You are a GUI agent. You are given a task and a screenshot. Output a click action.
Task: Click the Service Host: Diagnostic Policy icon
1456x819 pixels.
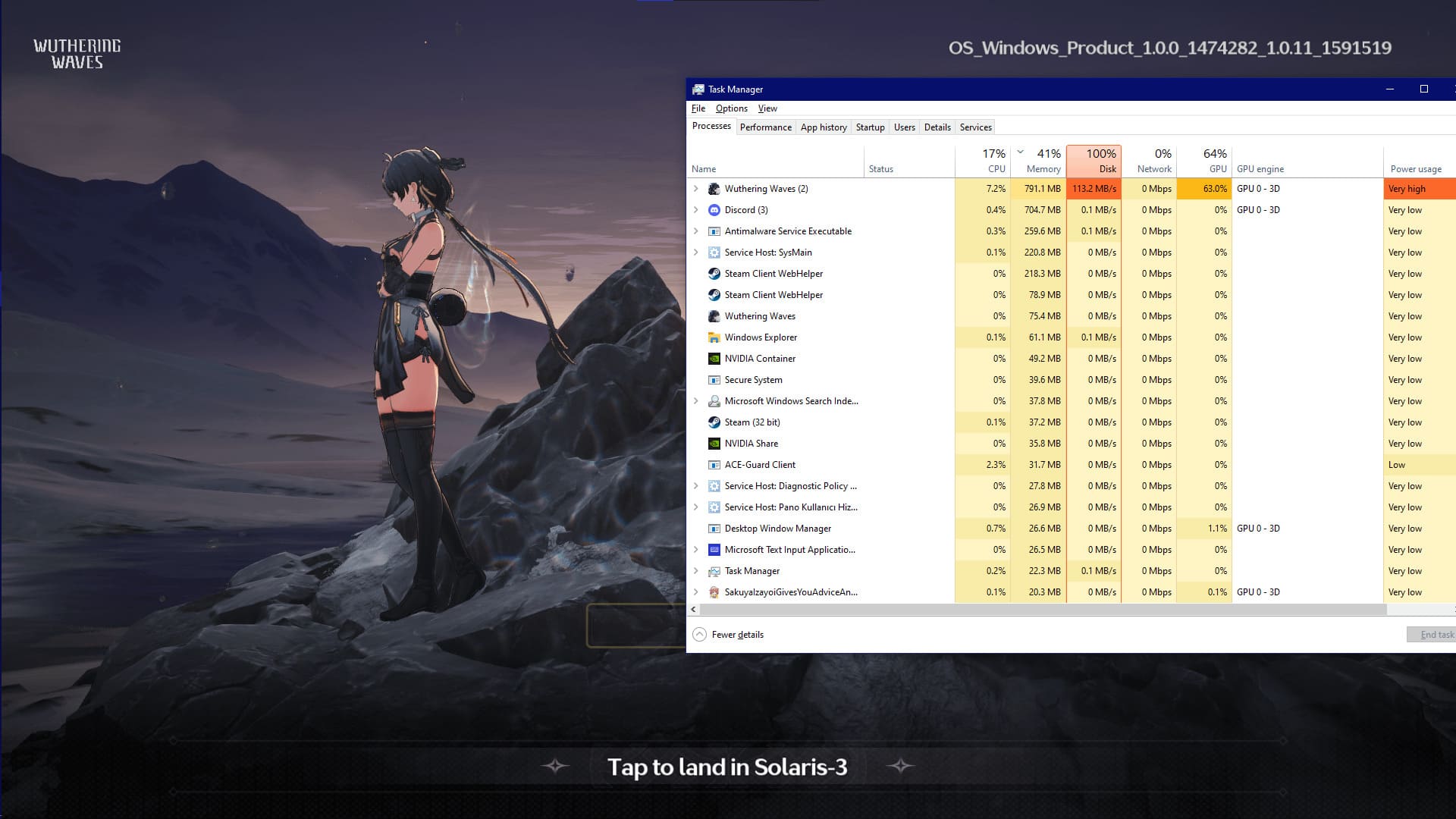coord(714,486)
